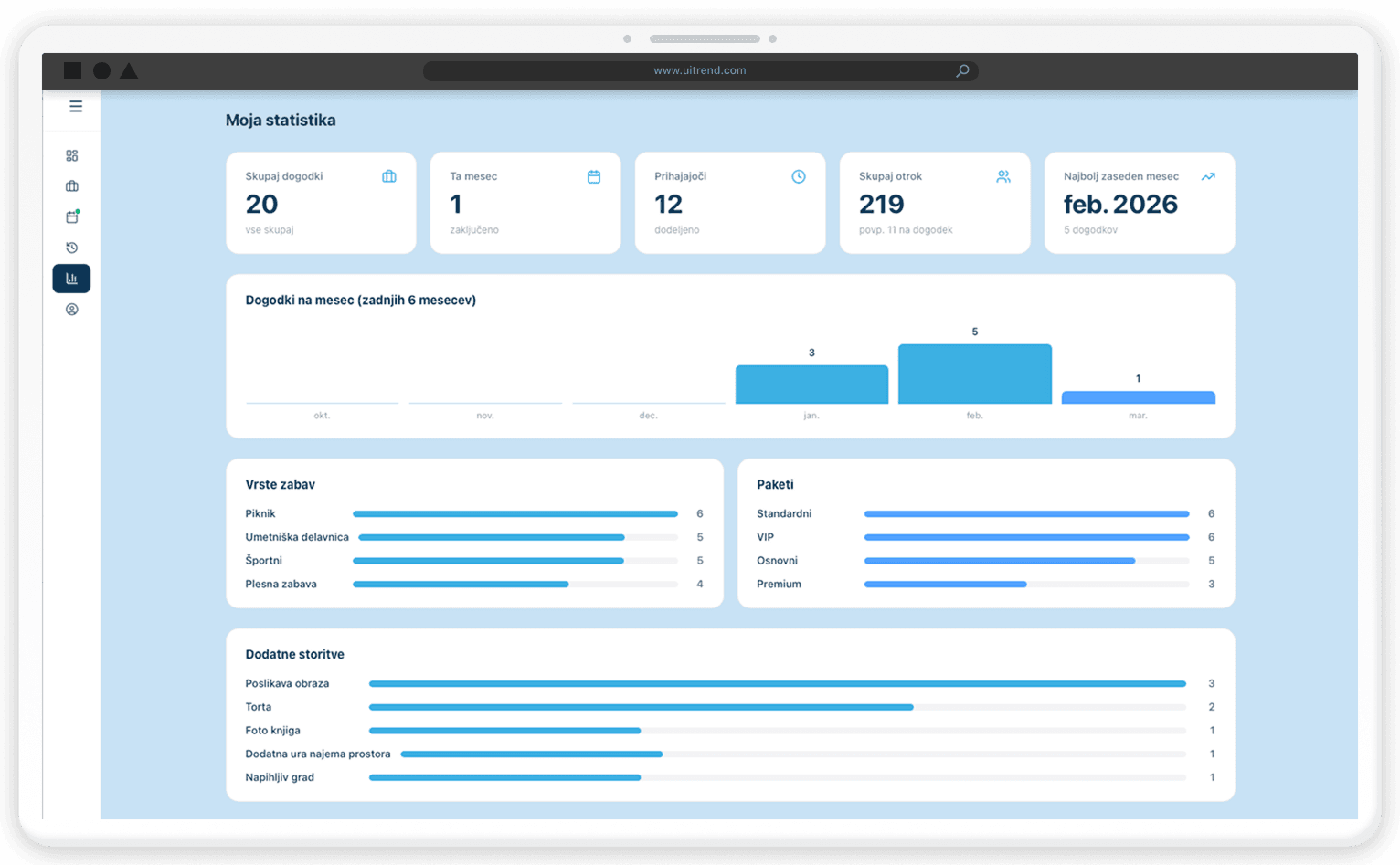Click the clock icon on Prihajajoči card
Screen dimensions: 1400x865
[798, 177]
